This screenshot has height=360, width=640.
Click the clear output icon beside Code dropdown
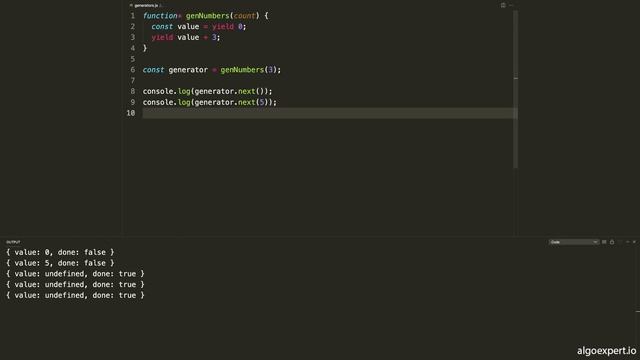pos(604,242)
